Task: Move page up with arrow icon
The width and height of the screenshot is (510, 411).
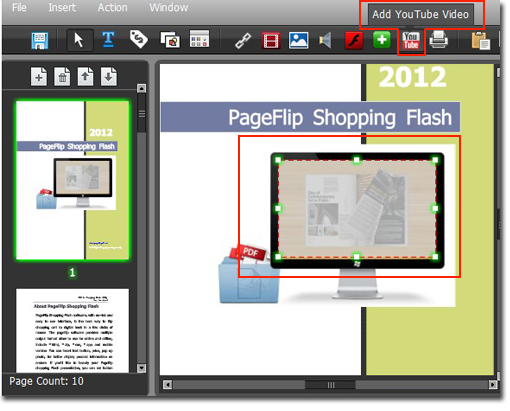Action: 85,77
